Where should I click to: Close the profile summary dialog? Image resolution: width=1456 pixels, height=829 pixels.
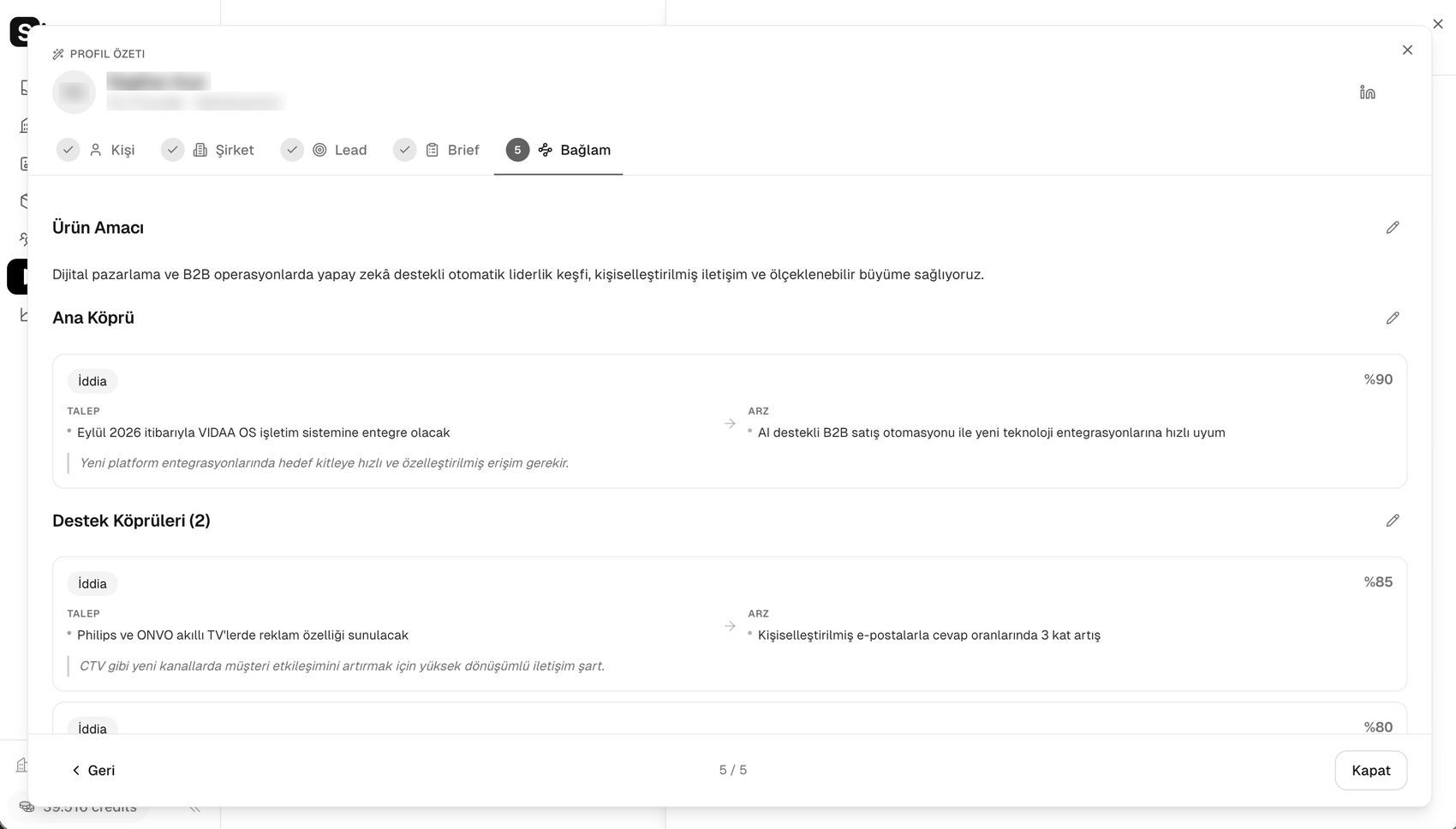pyautogui.click(x=1407, y=50)
